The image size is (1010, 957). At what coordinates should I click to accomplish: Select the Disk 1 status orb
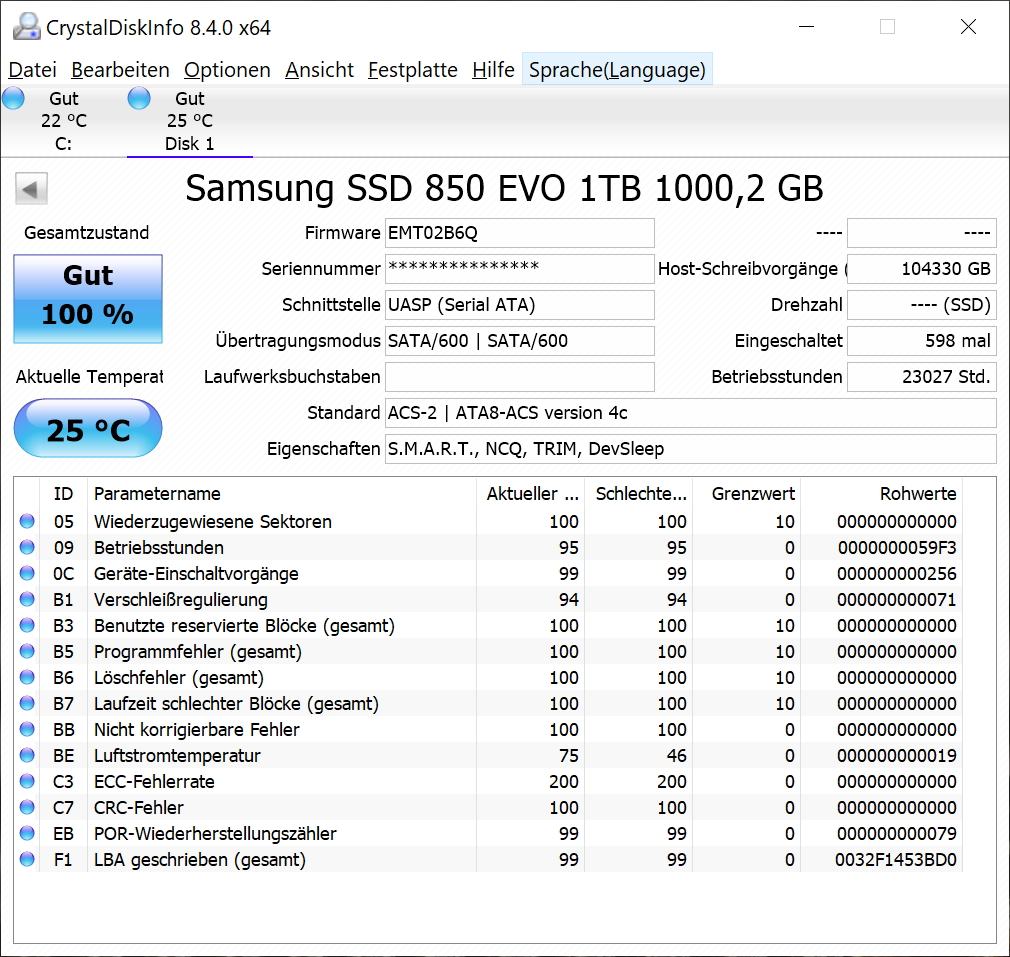pos(139,98)
